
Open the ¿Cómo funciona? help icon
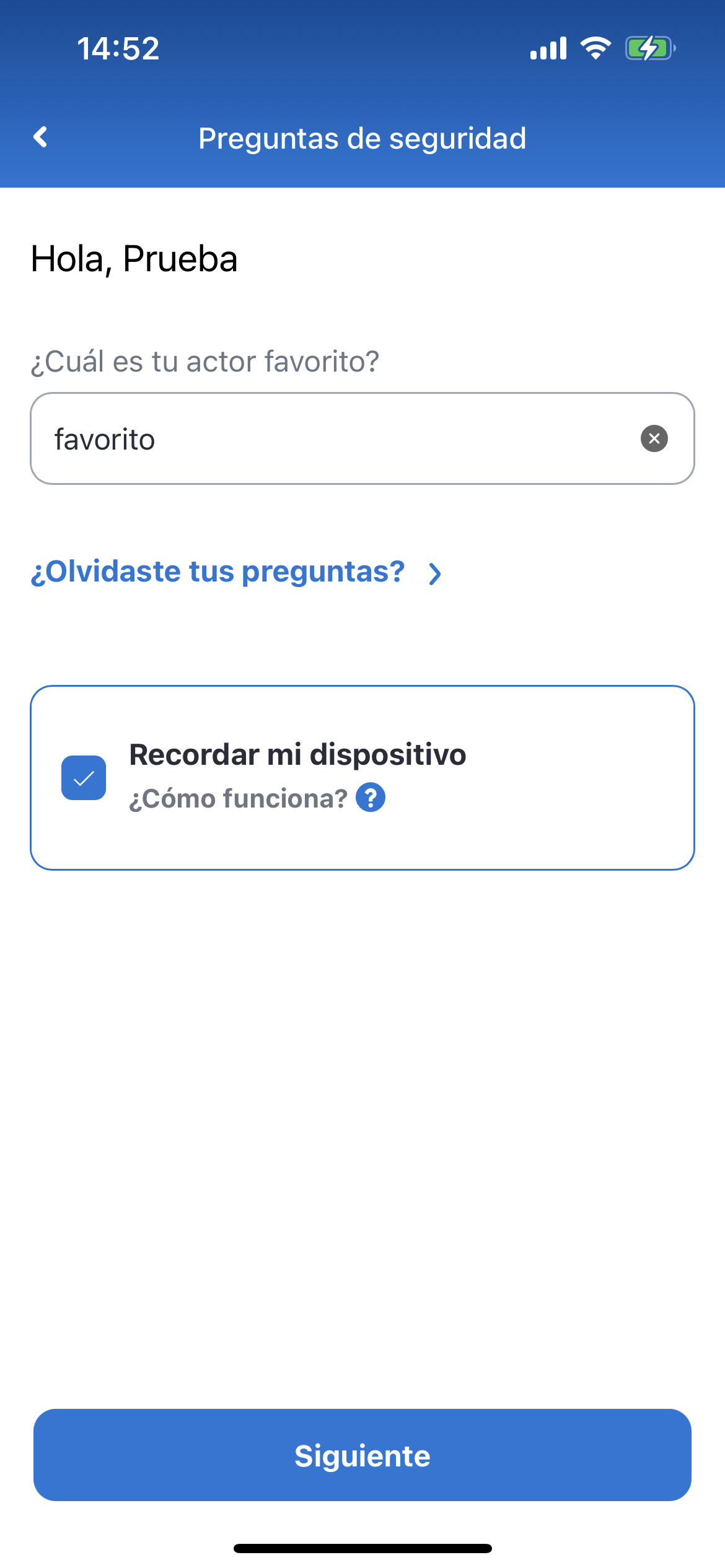pyautogui.click(x=371, y=798)
